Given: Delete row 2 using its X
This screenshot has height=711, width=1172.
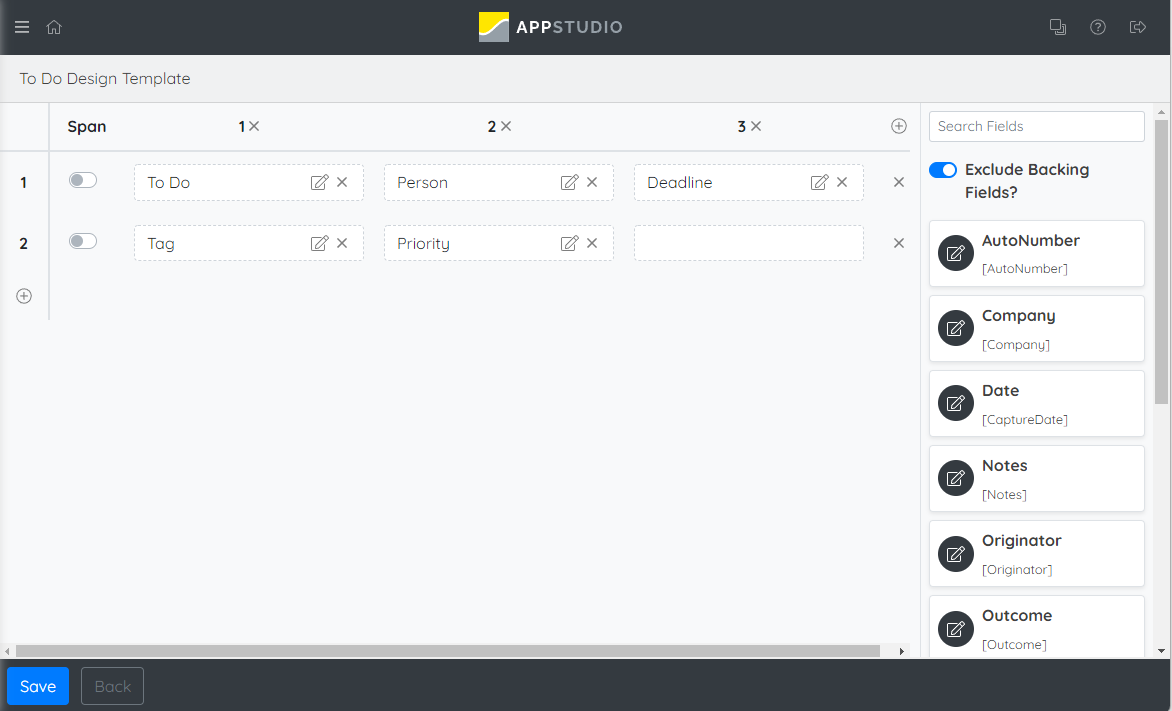Looking at the screenshot, I should pos(898,243).
